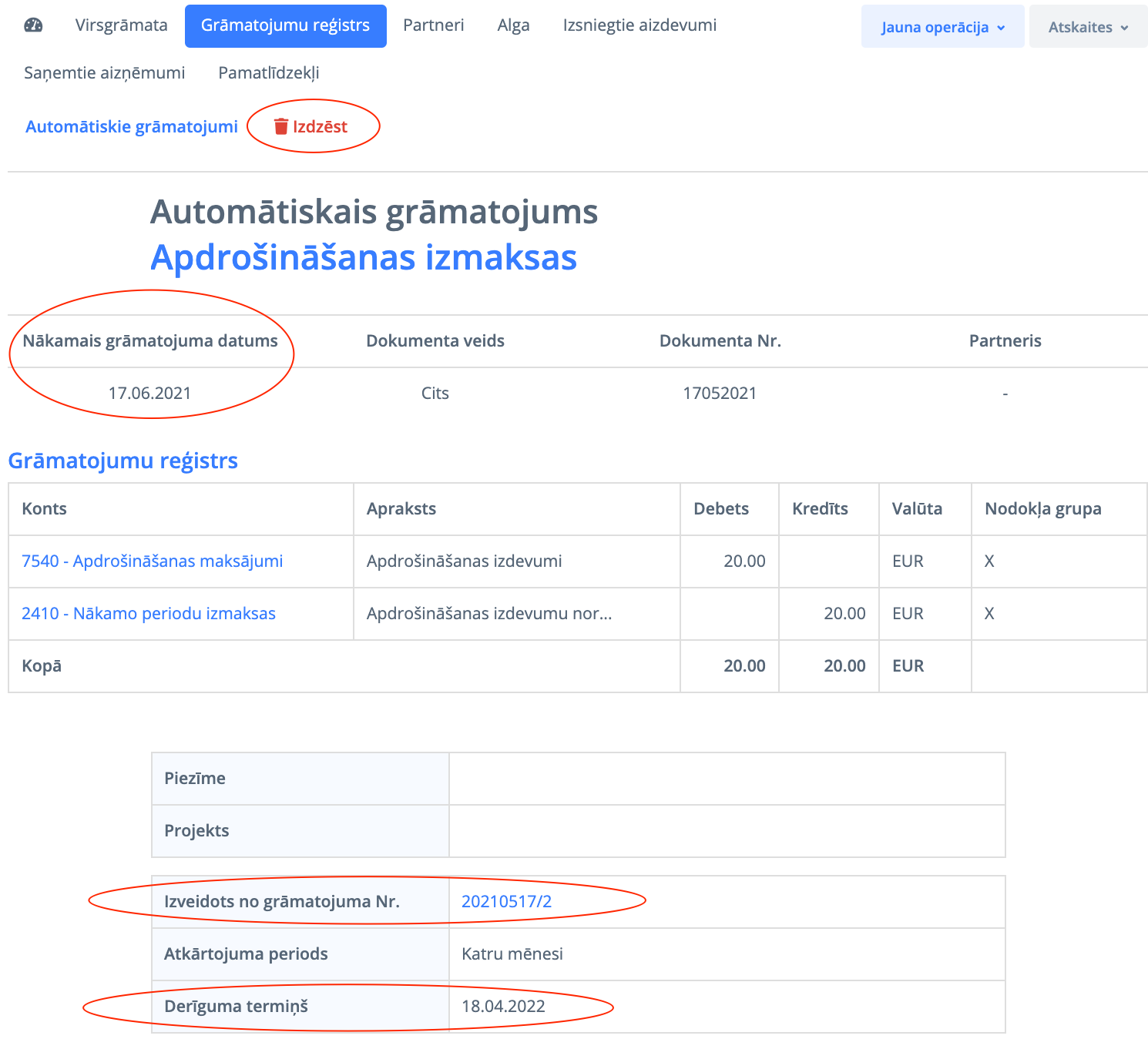Click the Grāmatojumu reģistrs section heading
Image resolution: width=1148 pixels, height=1049 pixels.
[x=123, y=461]
